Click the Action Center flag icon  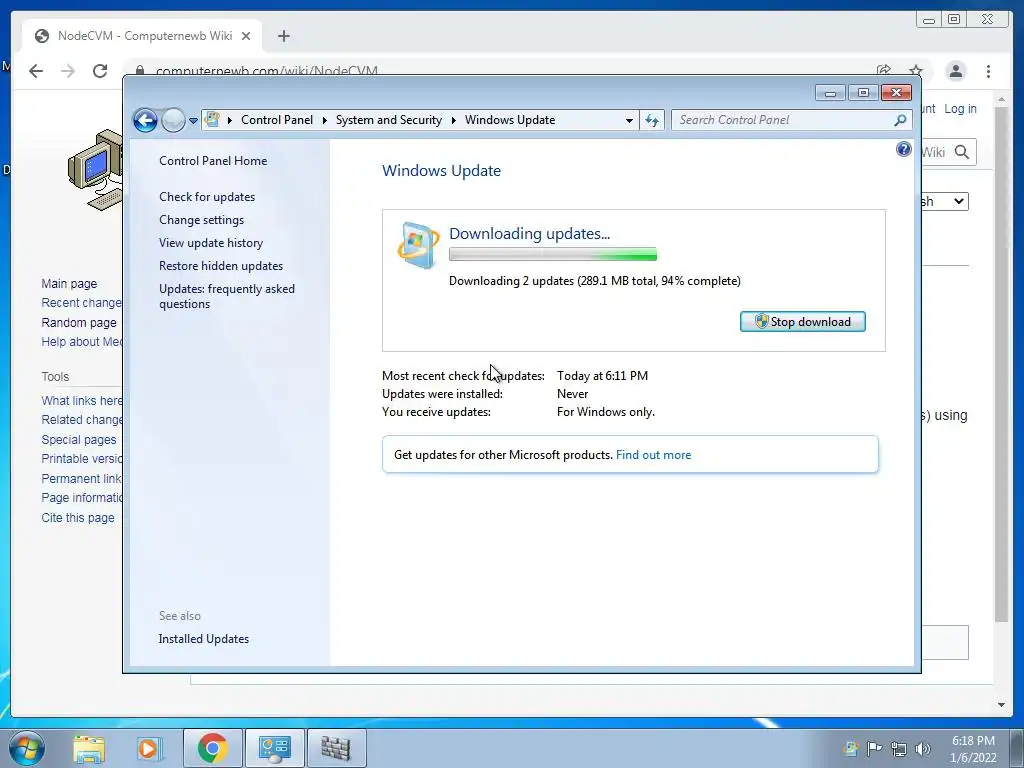874,748
